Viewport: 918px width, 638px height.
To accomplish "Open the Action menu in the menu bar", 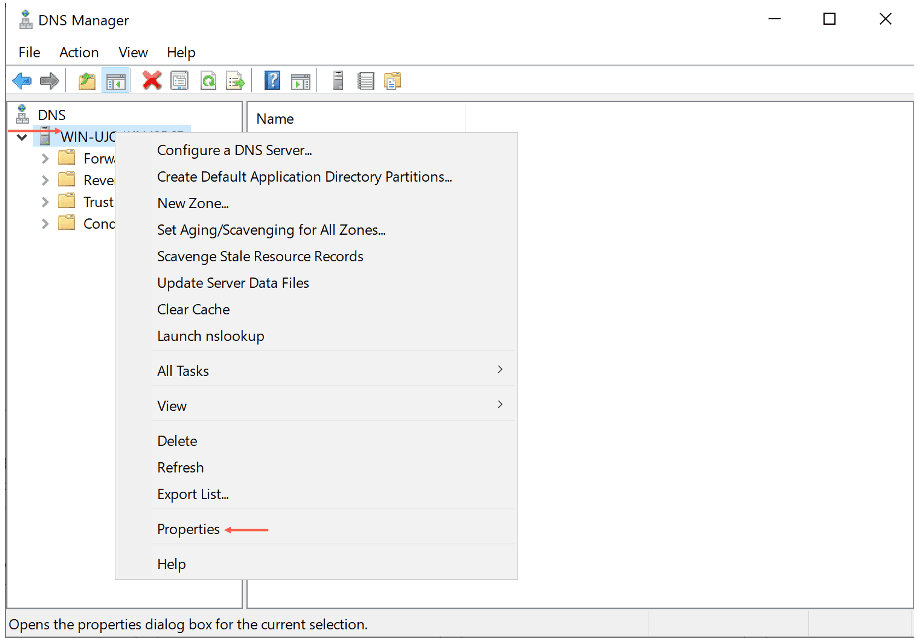I will 79,52.
